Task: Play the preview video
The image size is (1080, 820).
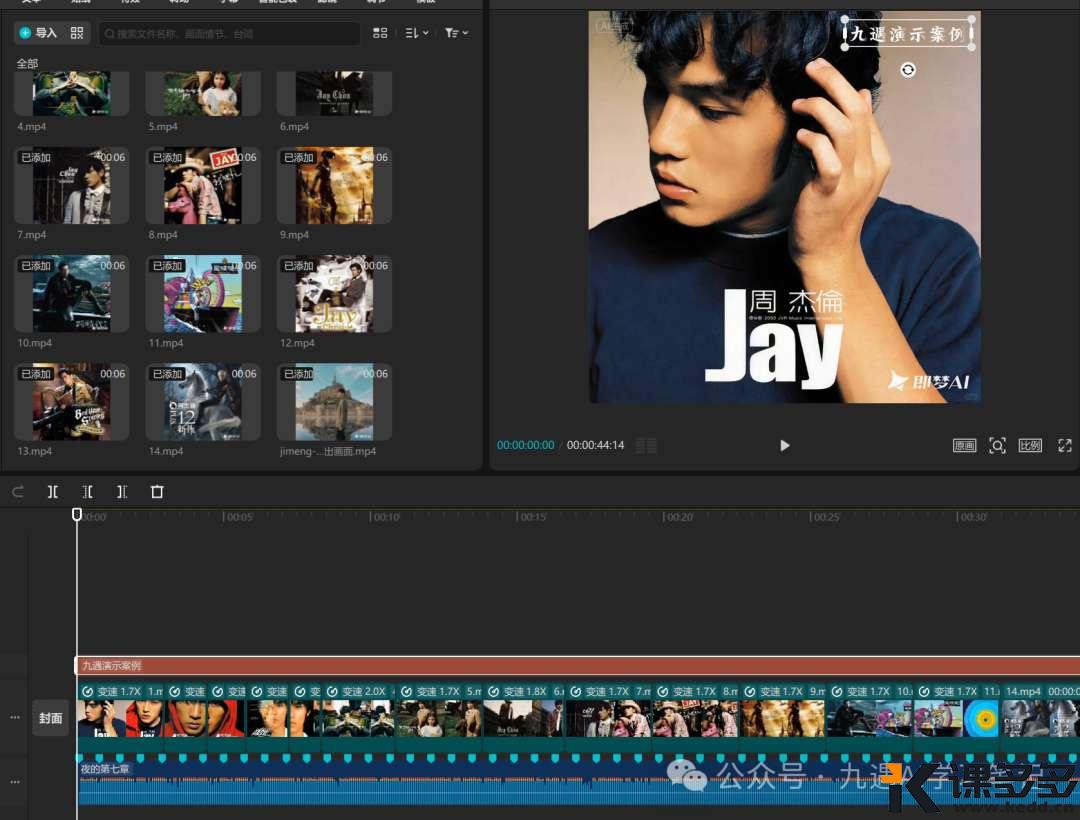Action: tap(785, 445)
